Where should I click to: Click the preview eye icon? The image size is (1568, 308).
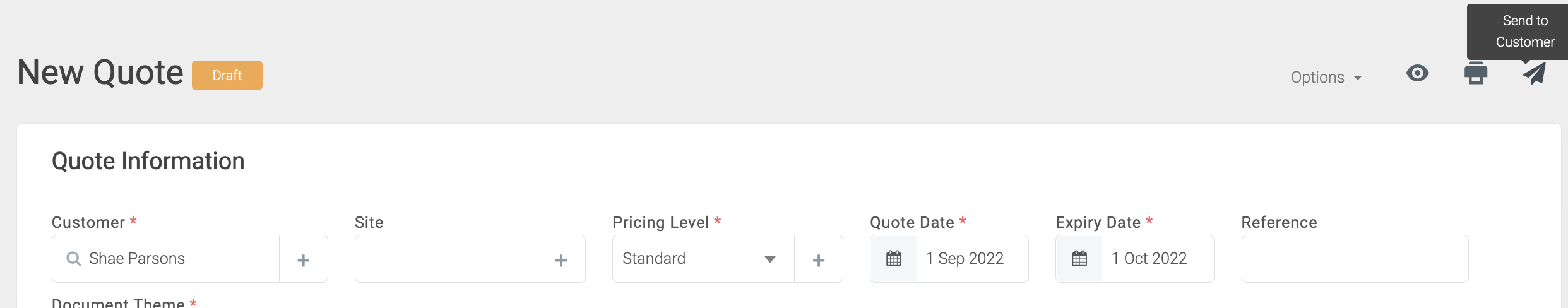[x=1417, y=74]
